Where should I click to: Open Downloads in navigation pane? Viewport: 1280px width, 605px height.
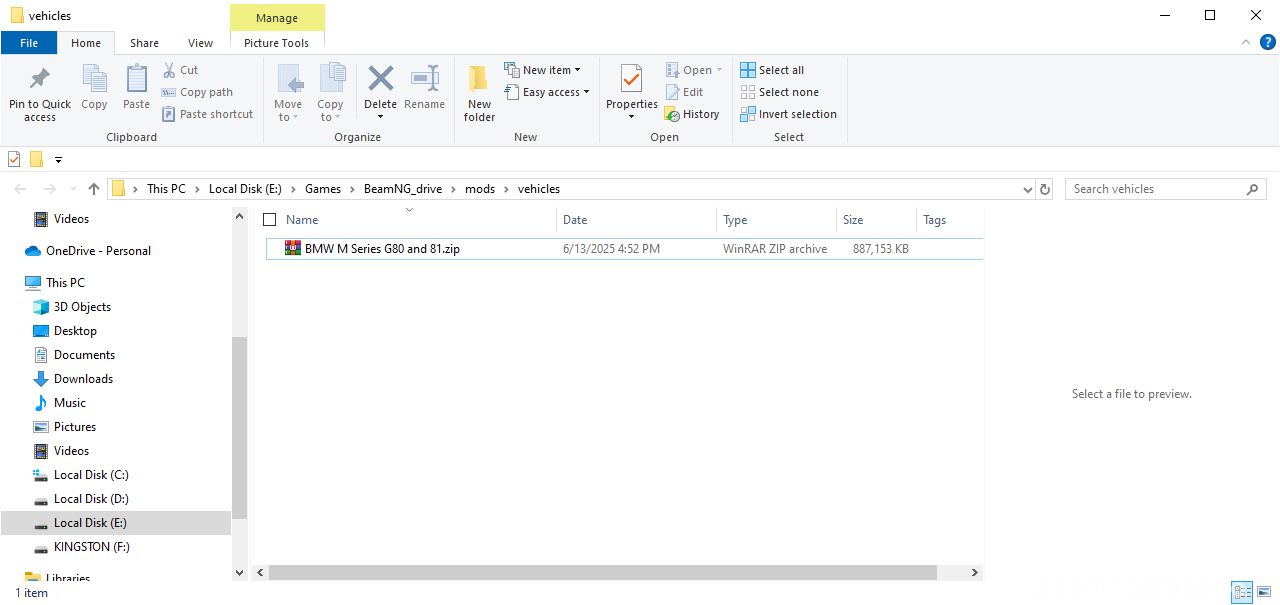pos(83,379)
